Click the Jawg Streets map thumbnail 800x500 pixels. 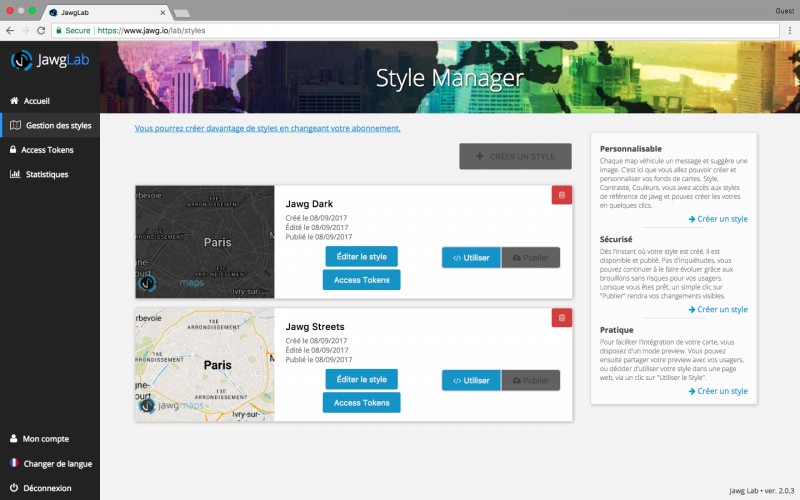(205, 364)
